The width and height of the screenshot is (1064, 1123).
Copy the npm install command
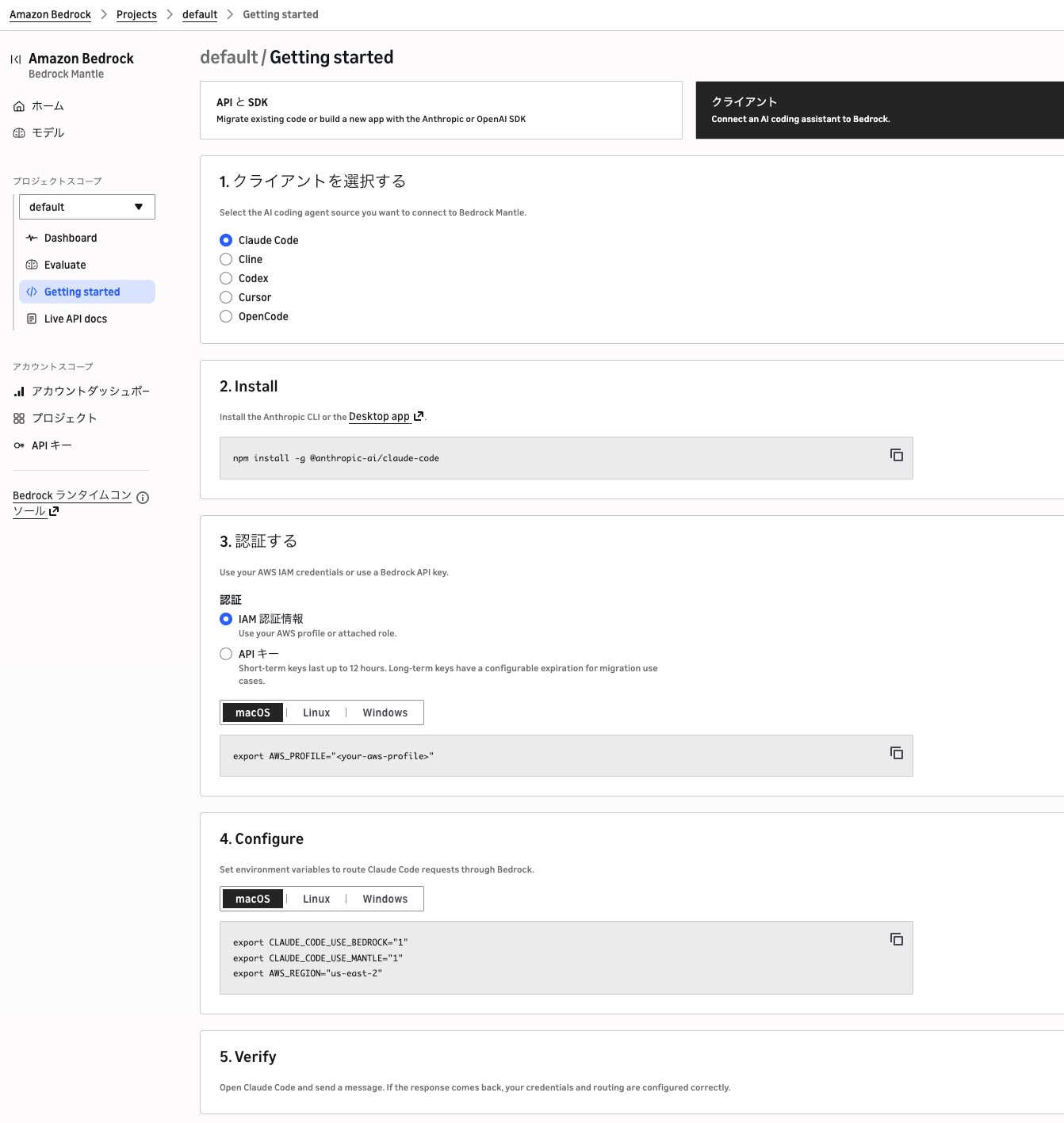(x=897, y=455)
